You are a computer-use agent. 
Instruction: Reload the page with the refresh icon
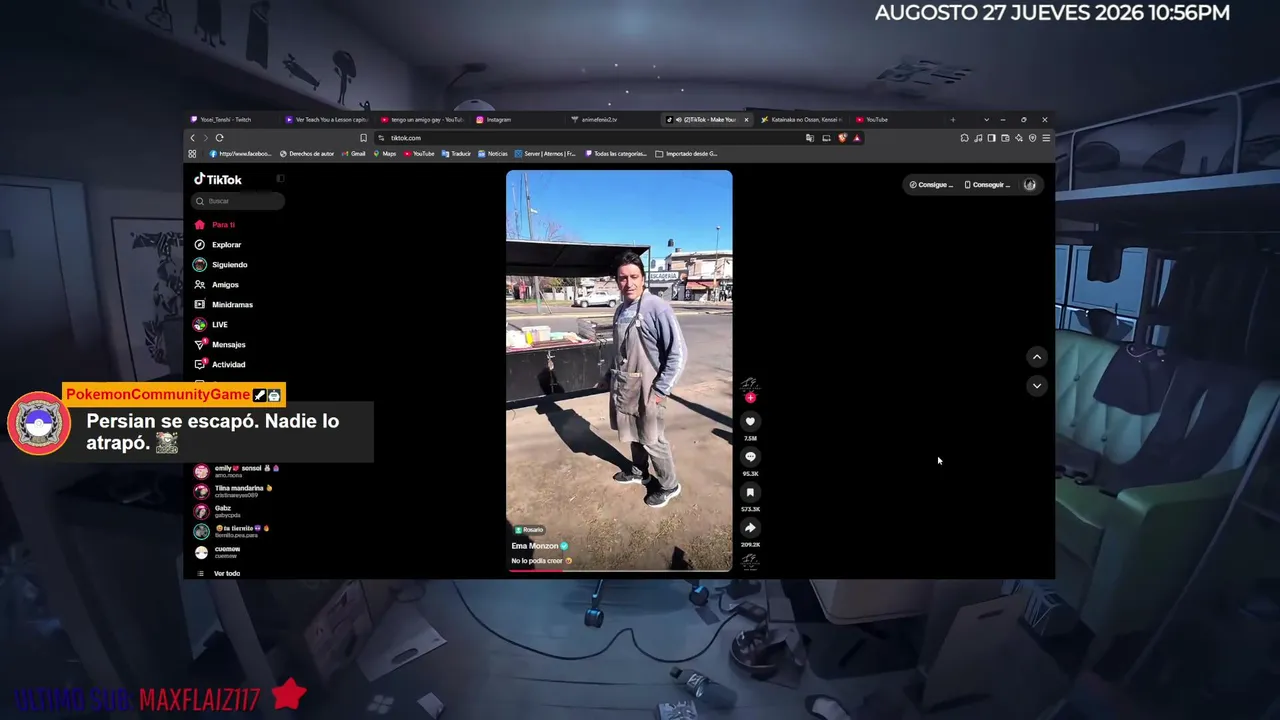[x=219, y=138]
